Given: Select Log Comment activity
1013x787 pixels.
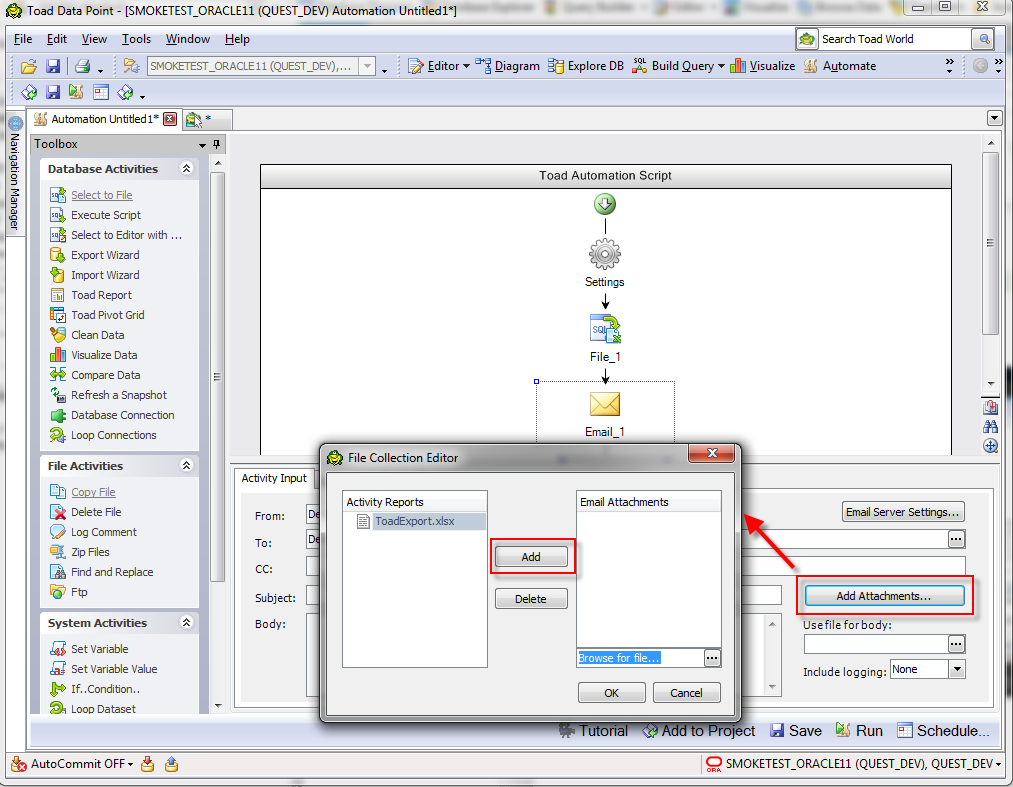Looking at the screenshot, I should (x=104, y=532).
